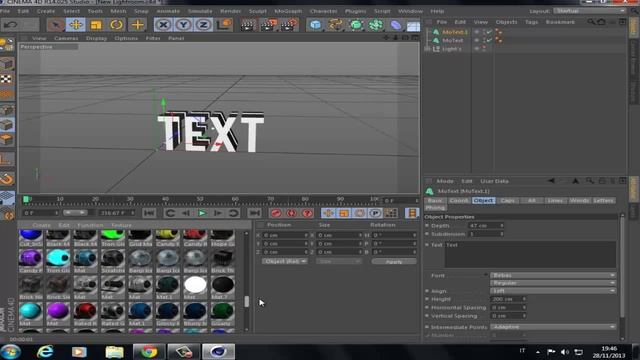Screen dimensions: 640x360
Task: Click the purple deformer icon
Action: tap(396, 25)
